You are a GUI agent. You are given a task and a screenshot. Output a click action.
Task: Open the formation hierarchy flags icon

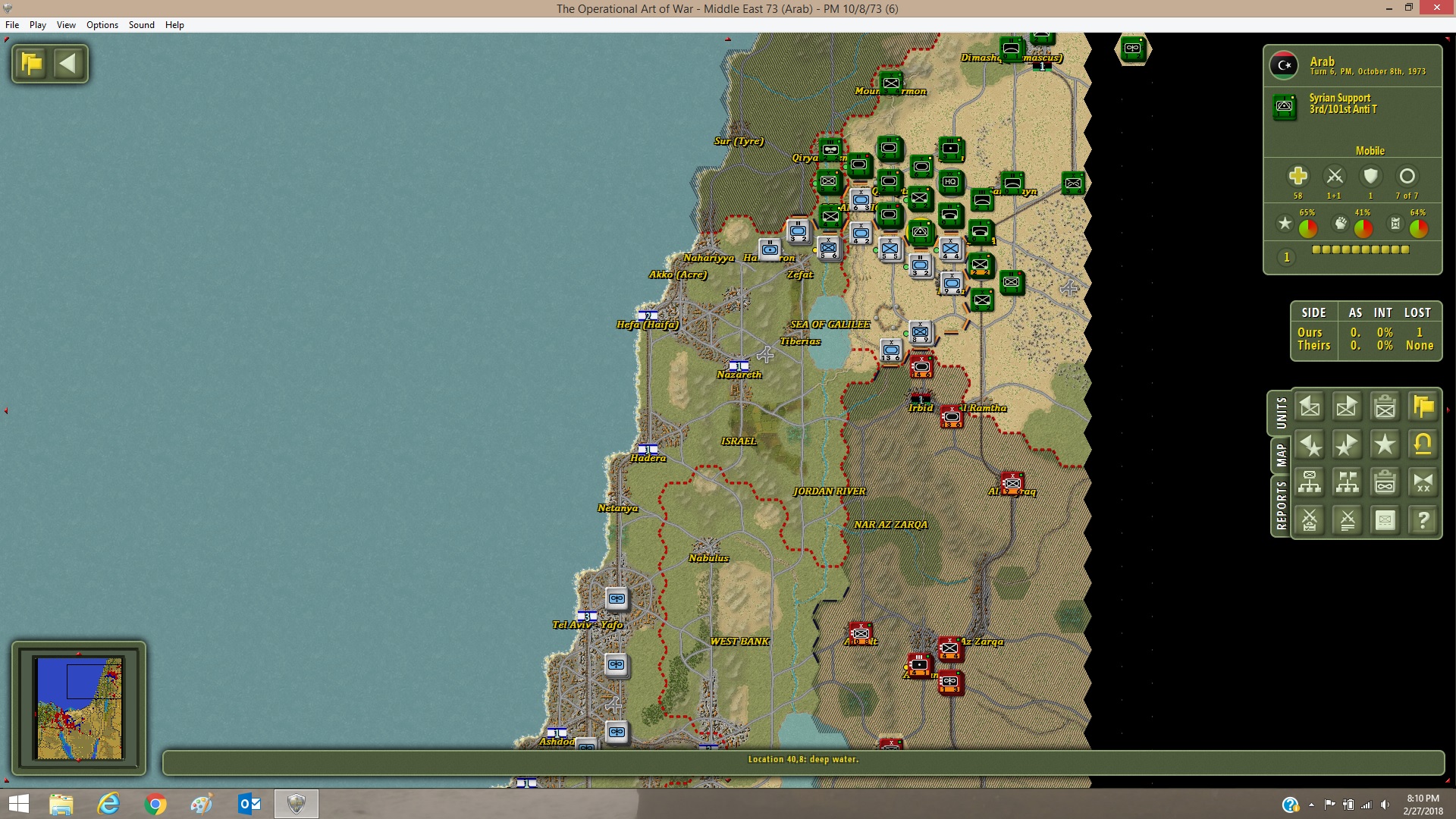pos(1348,482)
